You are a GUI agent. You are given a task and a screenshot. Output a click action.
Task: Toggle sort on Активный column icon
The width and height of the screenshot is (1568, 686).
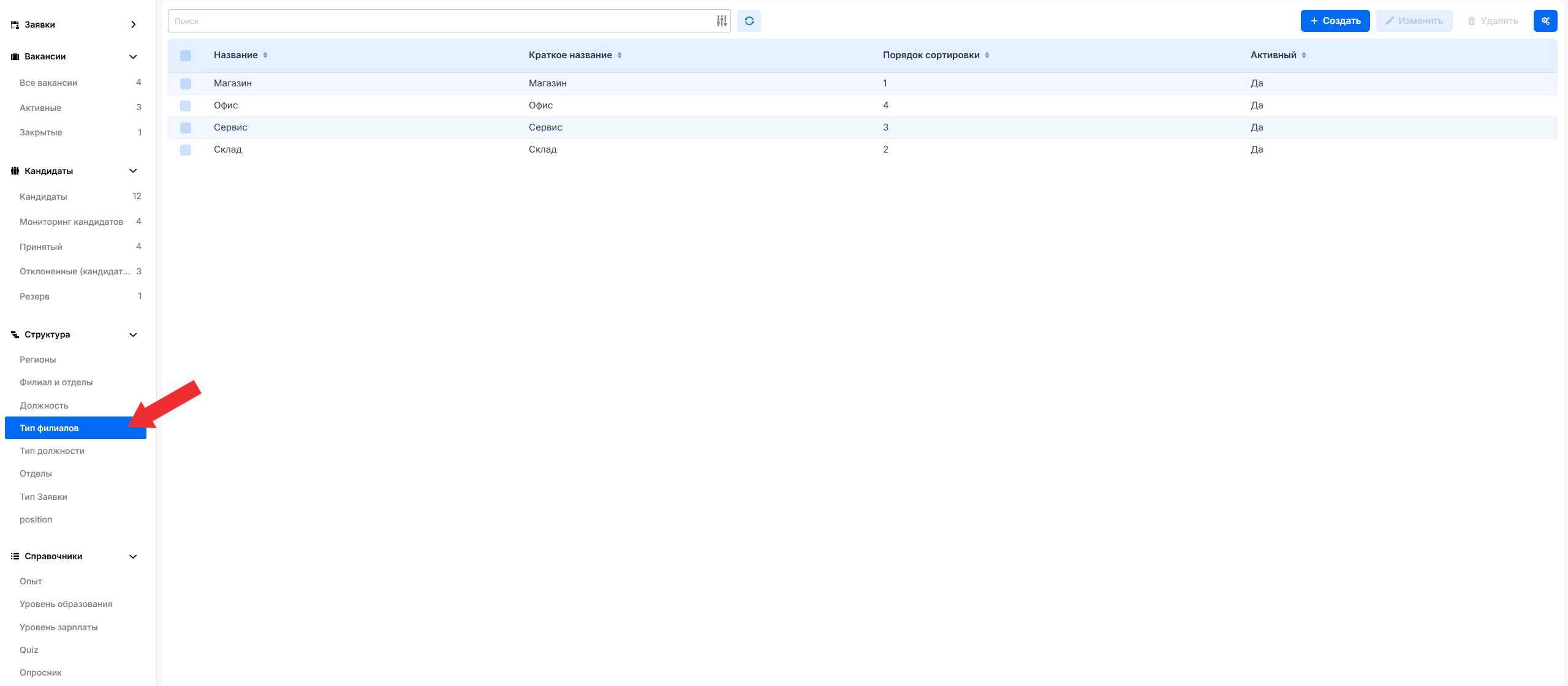tap(1304, 55)
